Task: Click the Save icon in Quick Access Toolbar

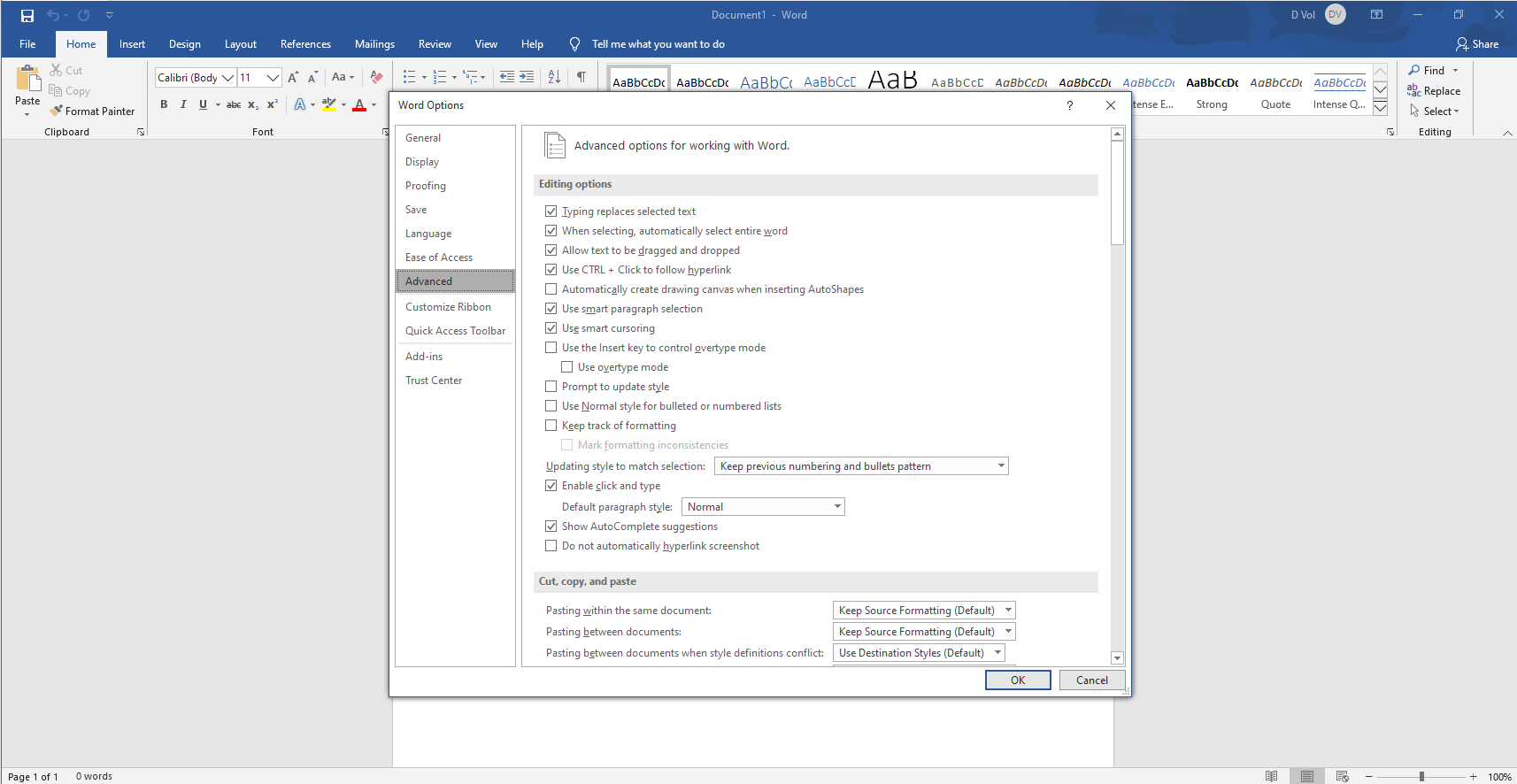Action: tap(27, 15)
